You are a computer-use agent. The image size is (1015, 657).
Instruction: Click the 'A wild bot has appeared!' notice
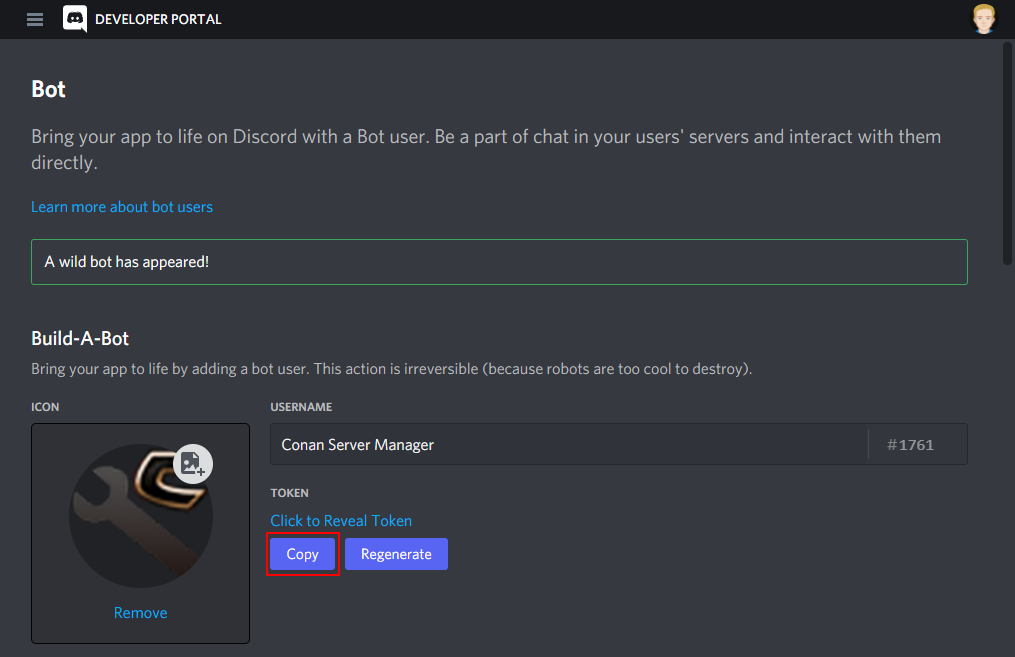coord(499,262)
